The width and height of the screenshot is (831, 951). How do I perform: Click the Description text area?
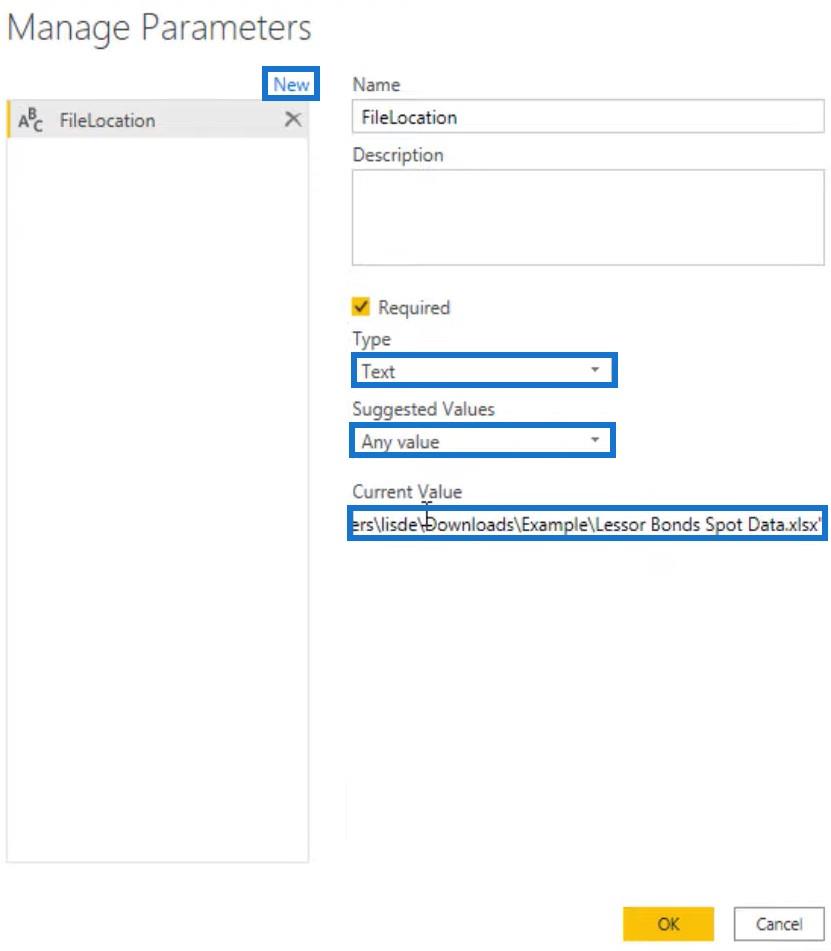[588, 218]
